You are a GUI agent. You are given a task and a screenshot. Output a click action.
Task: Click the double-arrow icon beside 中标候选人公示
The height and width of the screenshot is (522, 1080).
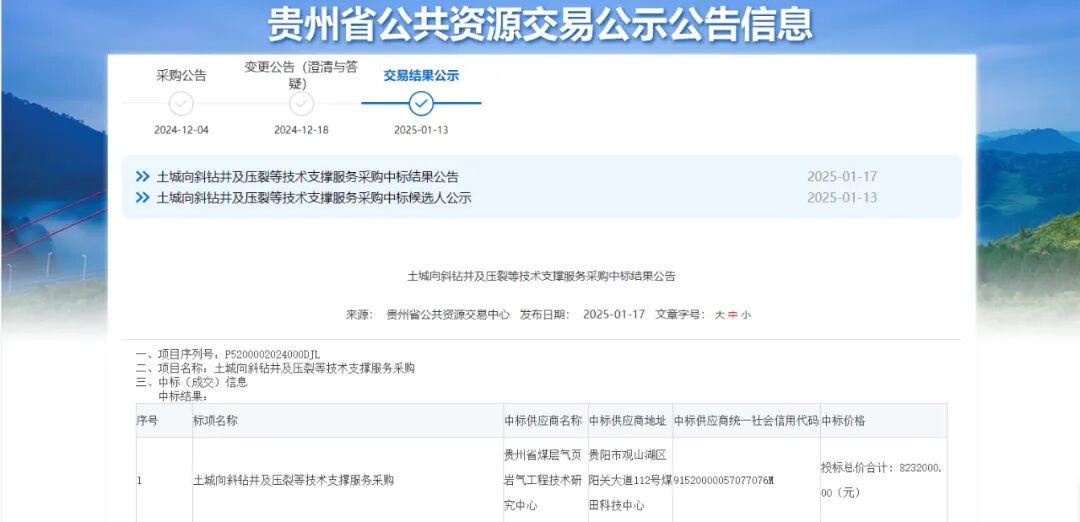(143, 198)
